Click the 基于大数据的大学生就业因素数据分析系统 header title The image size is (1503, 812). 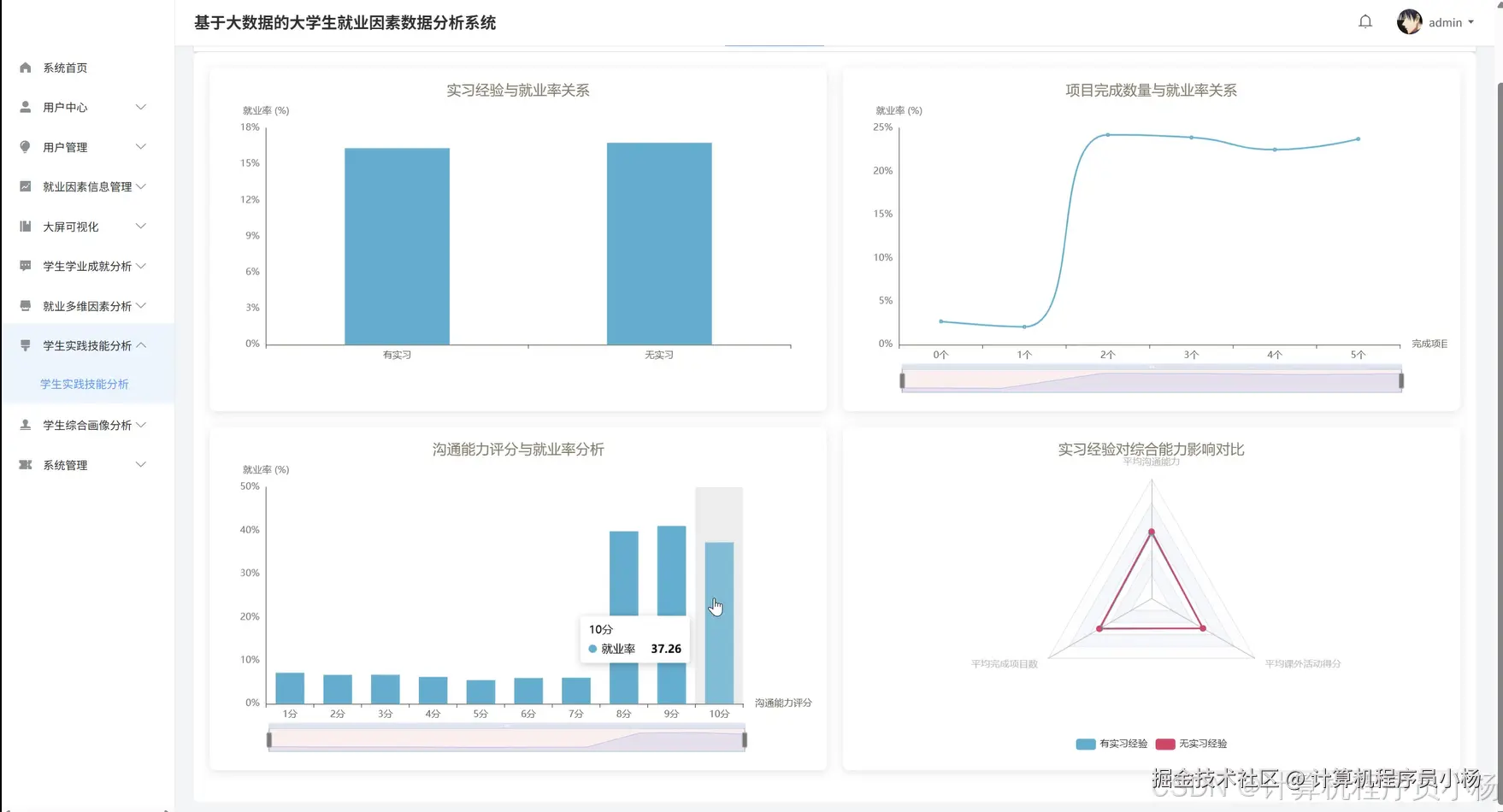[x=345, y=23]
